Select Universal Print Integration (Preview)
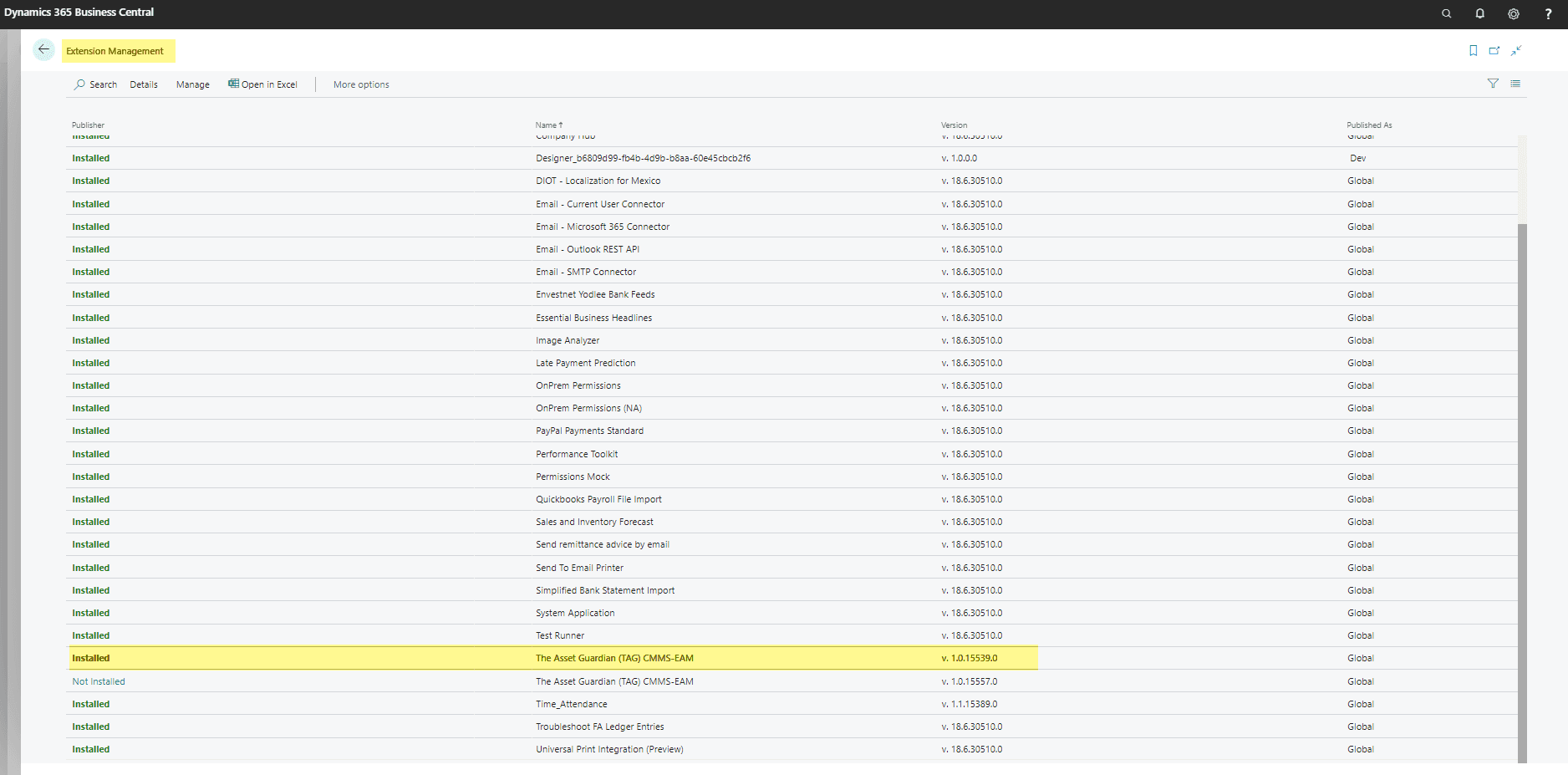The width and height of the screenshot is (1568, 775). (x=609, y=749)
